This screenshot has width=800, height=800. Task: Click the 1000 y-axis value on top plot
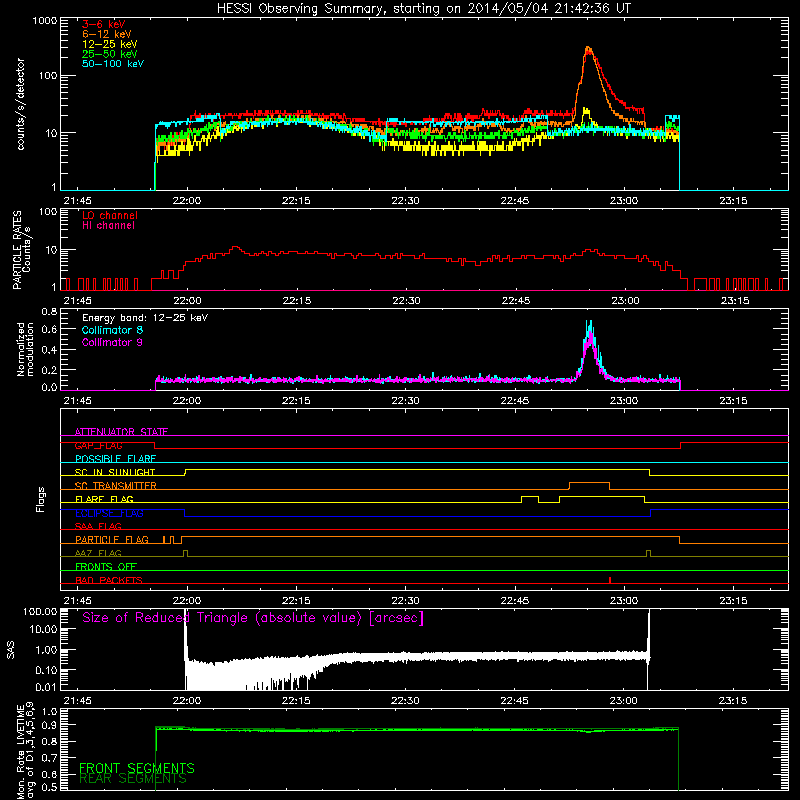pyautogui.click(x=44, y=21)
